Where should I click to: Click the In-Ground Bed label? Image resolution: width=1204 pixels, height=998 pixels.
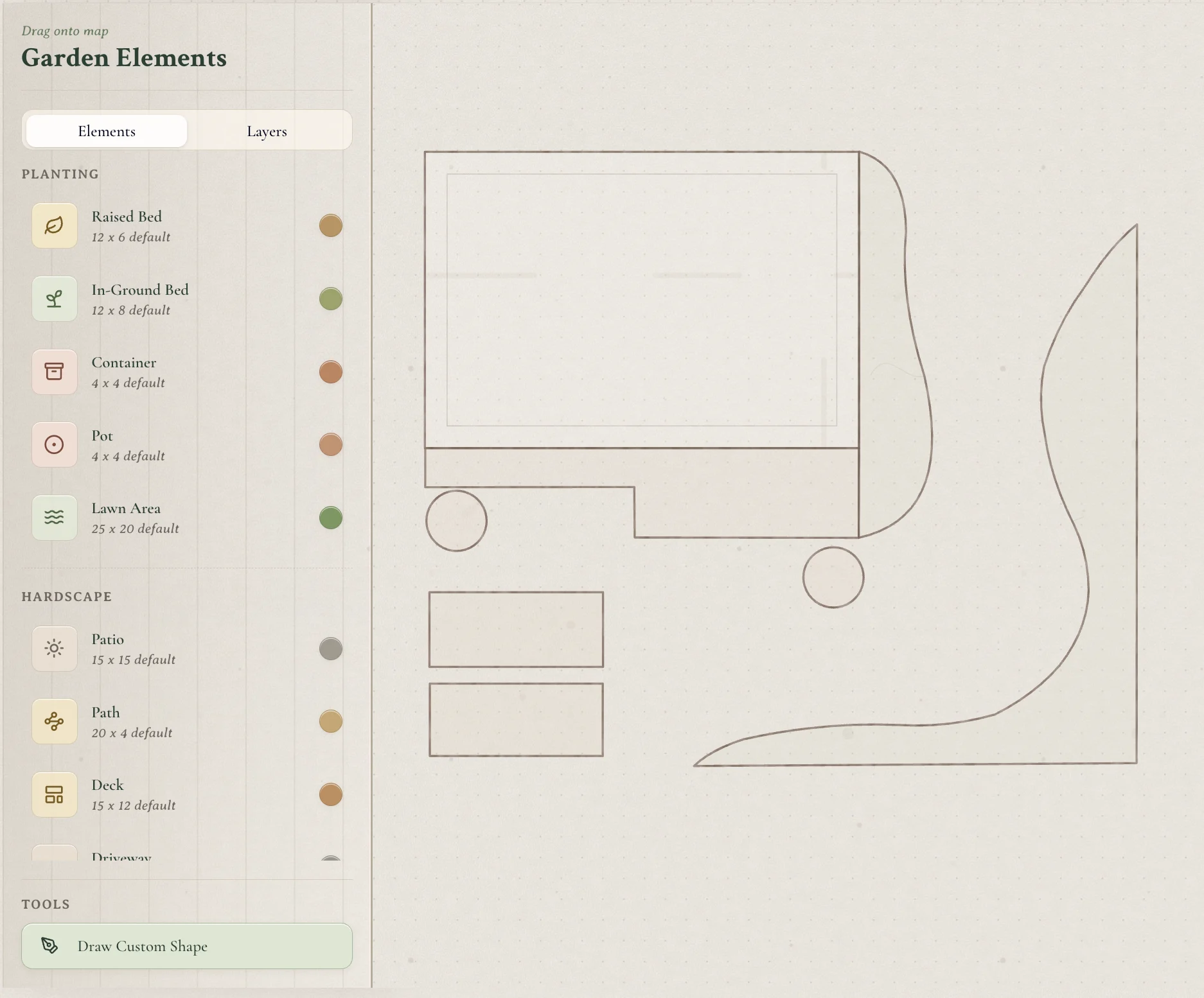(x=140, y=290)
